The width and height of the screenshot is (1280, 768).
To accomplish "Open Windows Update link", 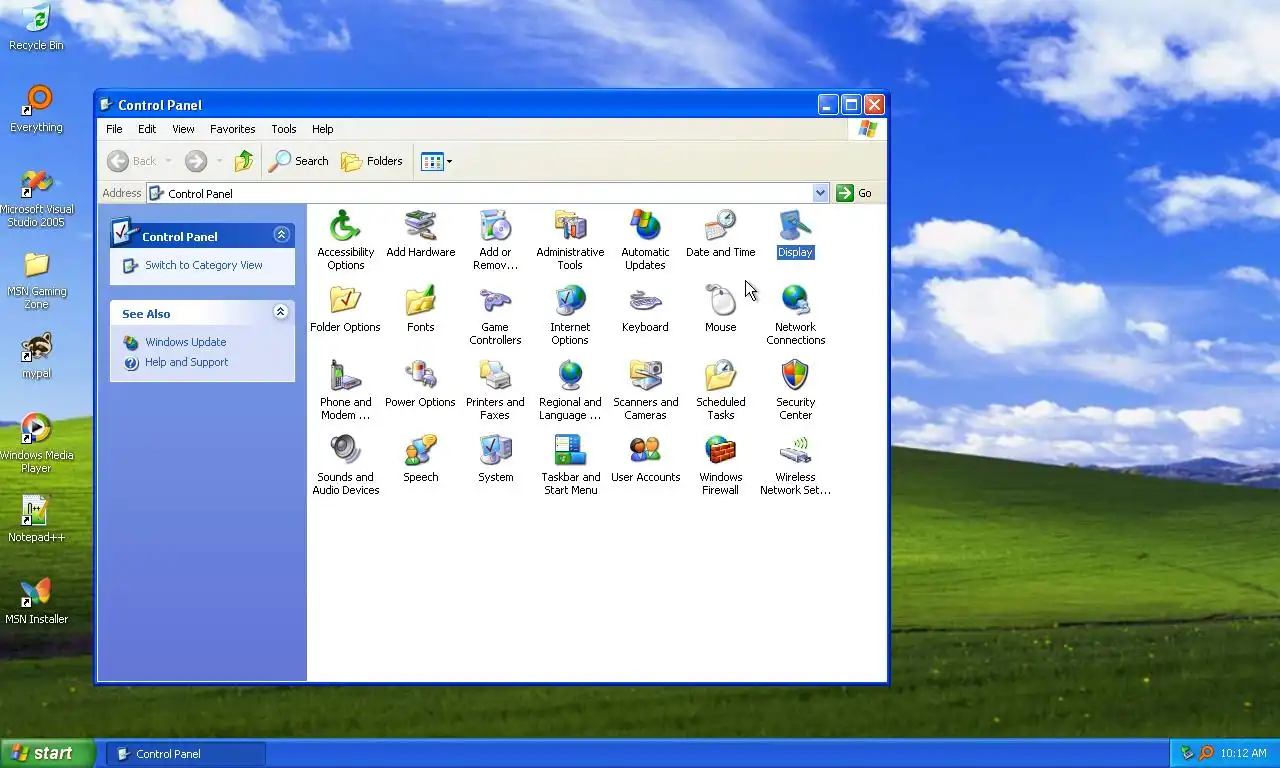I will [x=185, y=342].
